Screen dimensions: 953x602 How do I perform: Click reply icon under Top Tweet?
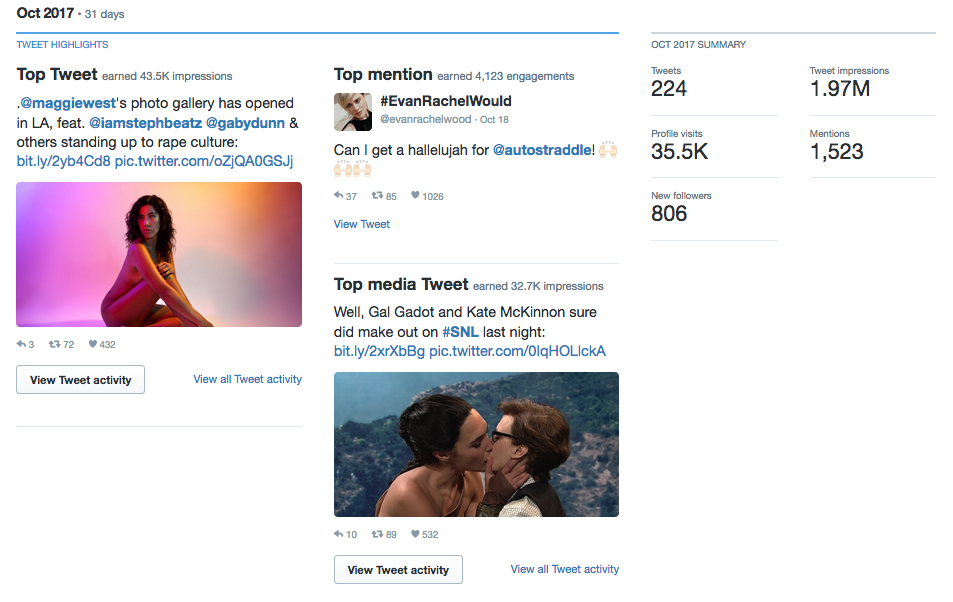[x=21, y=345]
